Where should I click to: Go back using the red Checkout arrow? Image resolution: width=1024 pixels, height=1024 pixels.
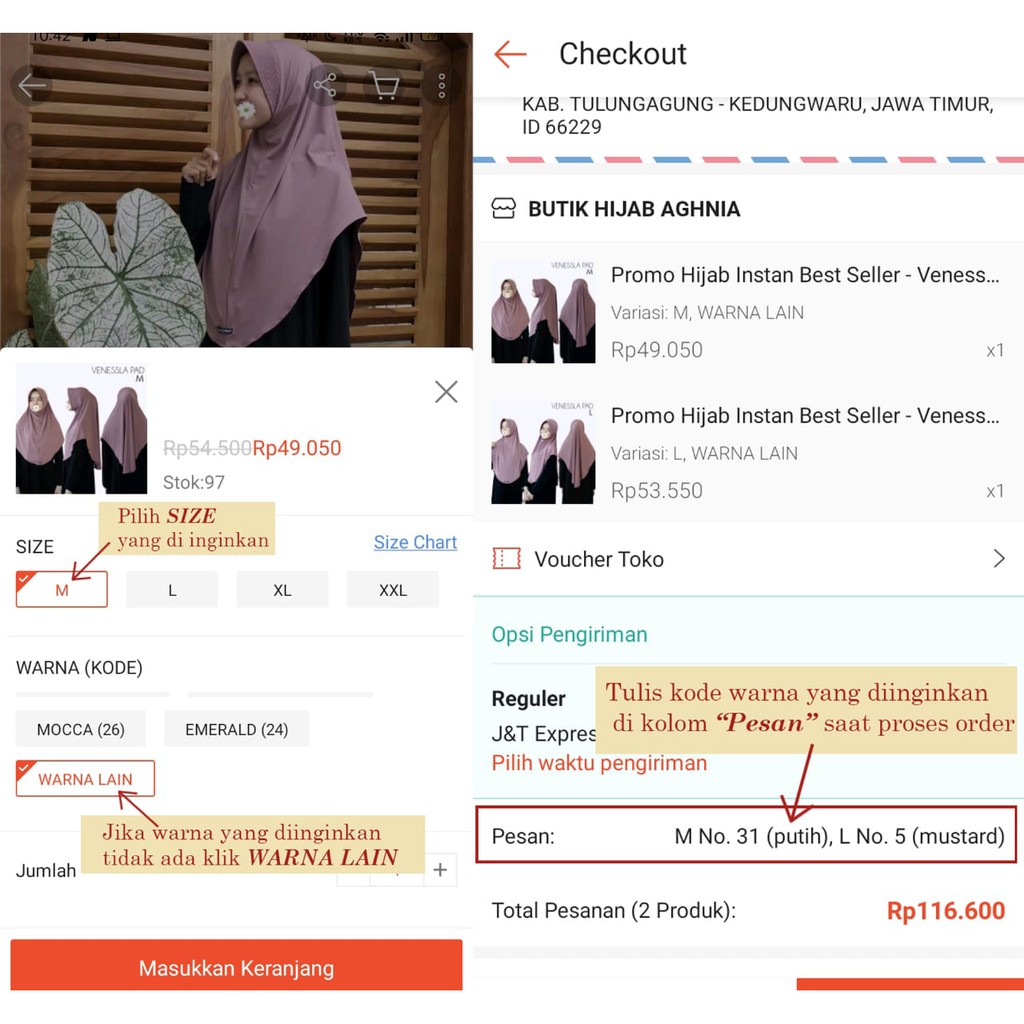click(x=510, y=54)
